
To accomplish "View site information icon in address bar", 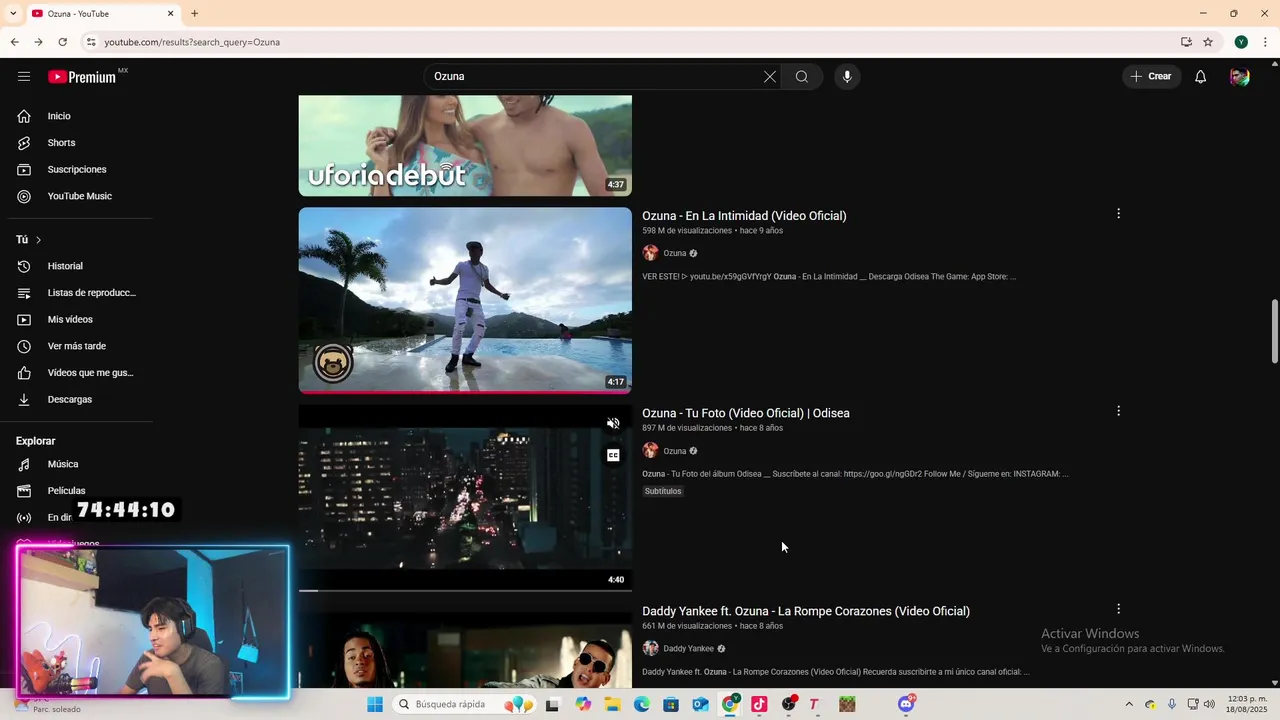I will pyautogui.click(x=90, y=42).
